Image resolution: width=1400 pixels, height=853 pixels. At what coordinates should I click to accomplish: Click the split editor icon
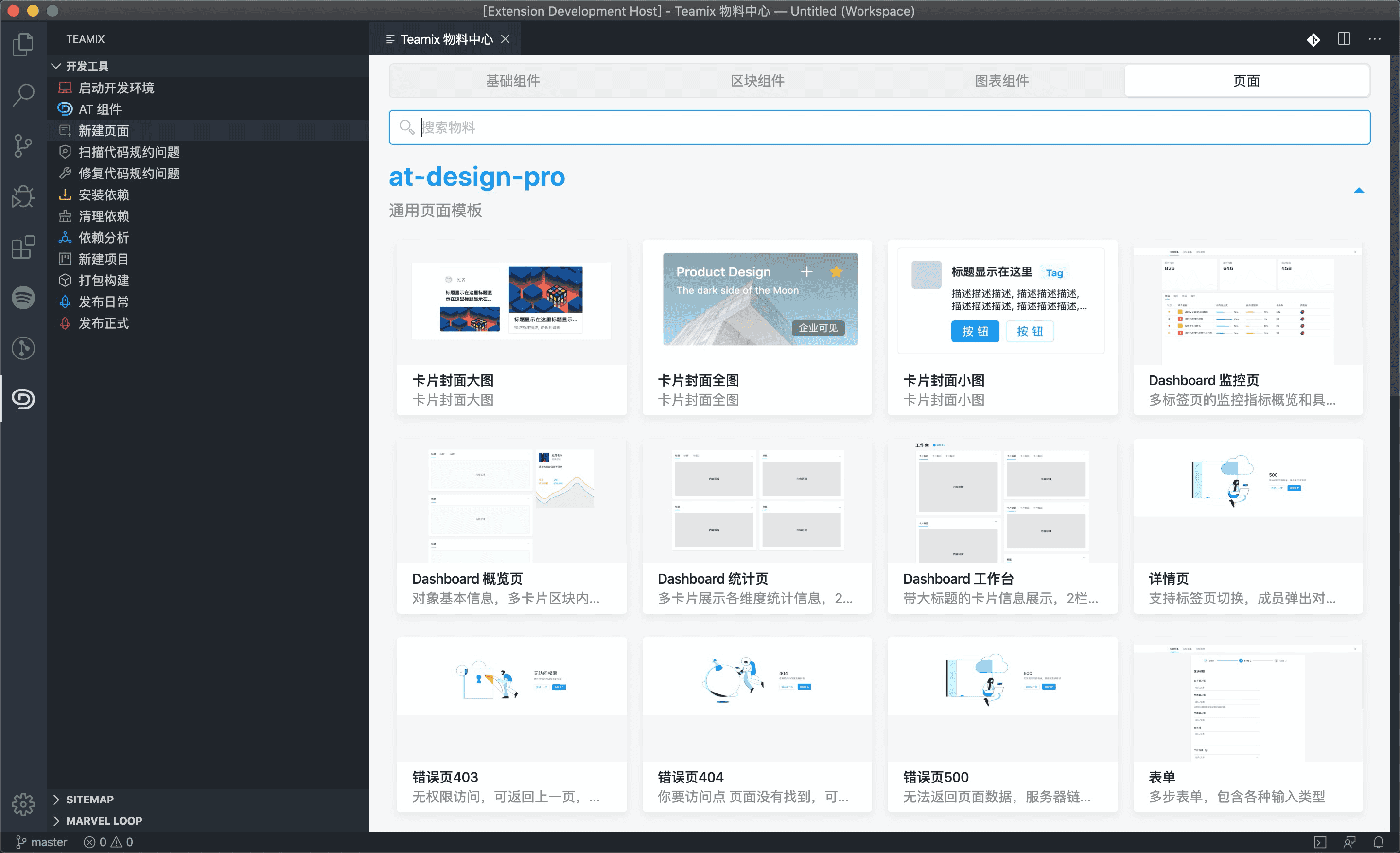1344,39
